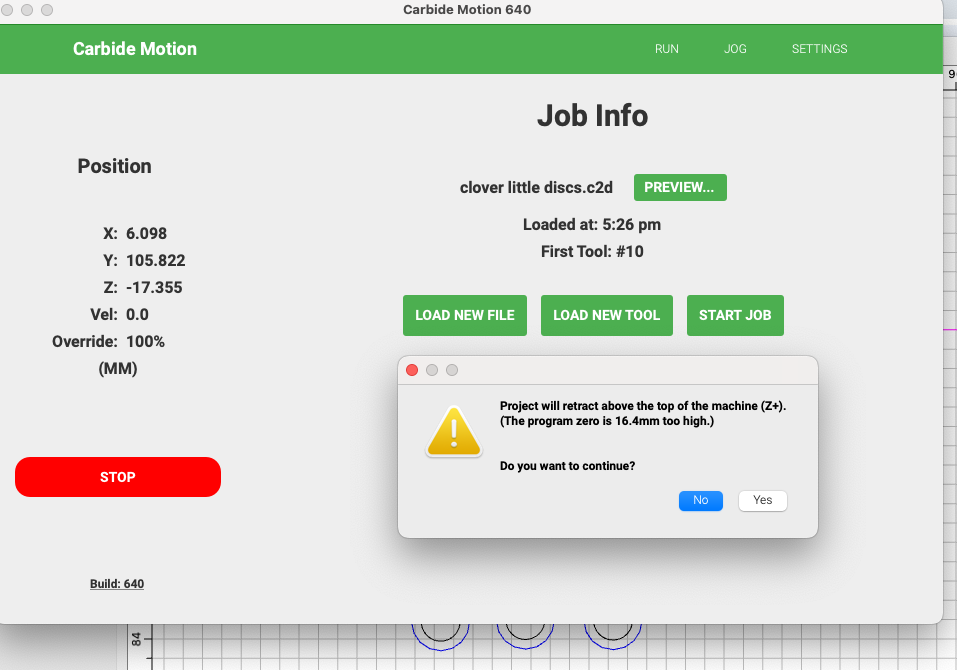Select the X: 6.098 position value
The width and height of the screenshot is (957, 670).
pos(135,234)
